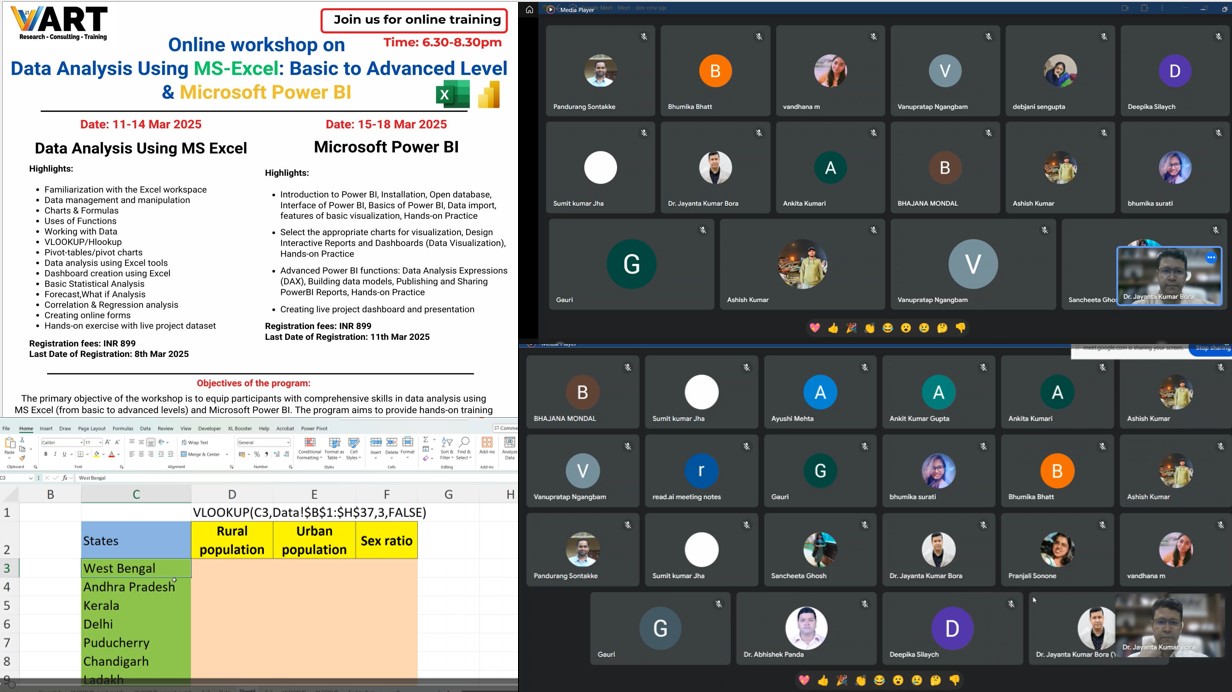Screen dimensions: 1232x692
Task: Open the Find & Select magnifier icon
Action: 464,442
